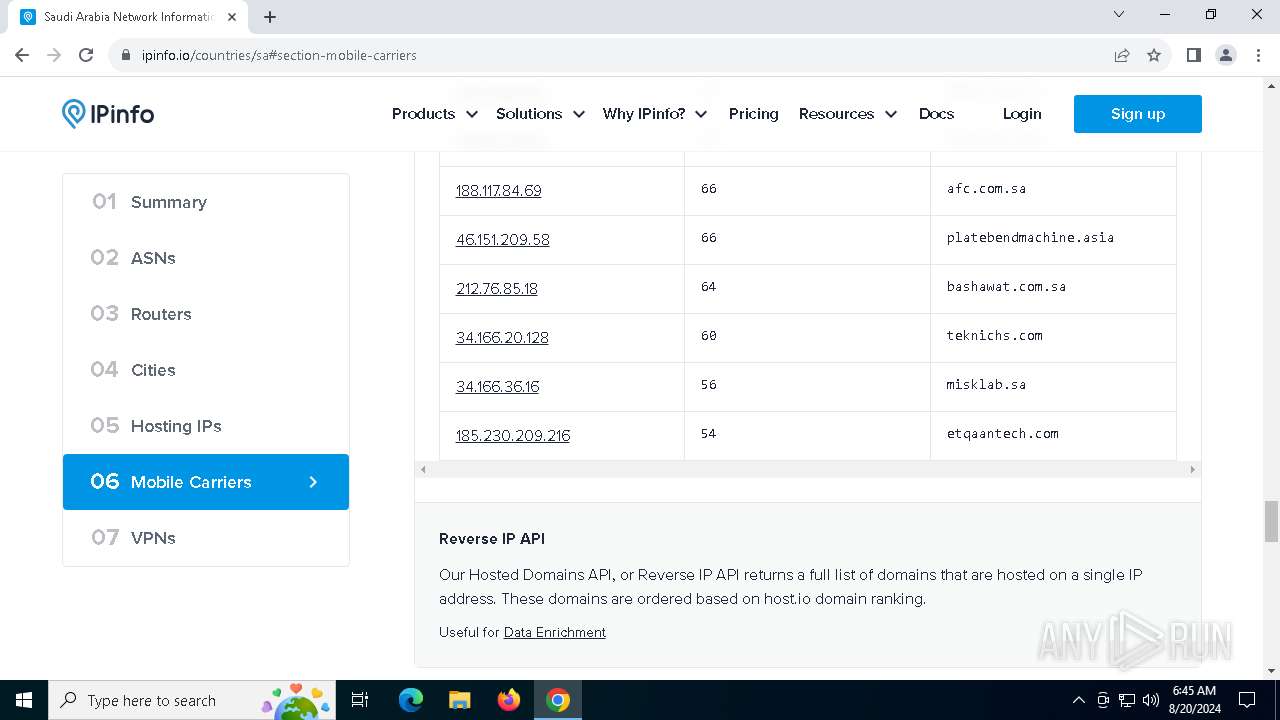Click the taskbar search box
This screenshot has height=720, width=1280.
point(193,700)
